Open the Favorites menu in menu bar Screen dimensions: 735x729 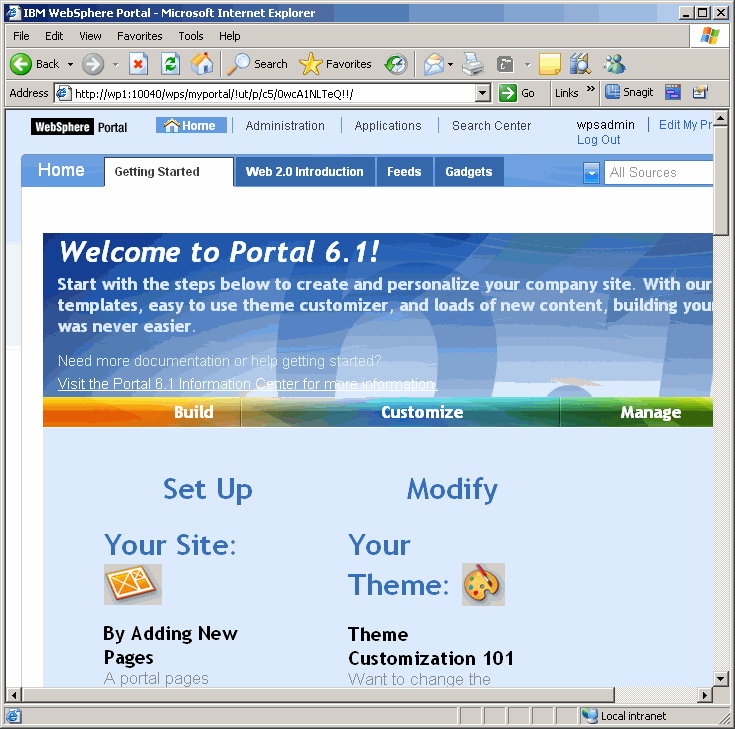tap(139, 36)
